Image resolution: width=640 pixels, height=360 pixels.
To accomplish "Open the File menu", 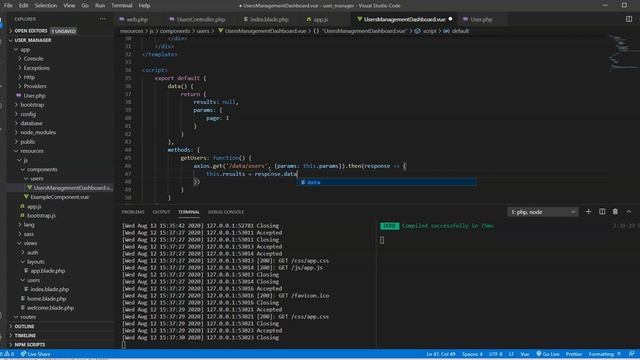I will coord(8,5).
